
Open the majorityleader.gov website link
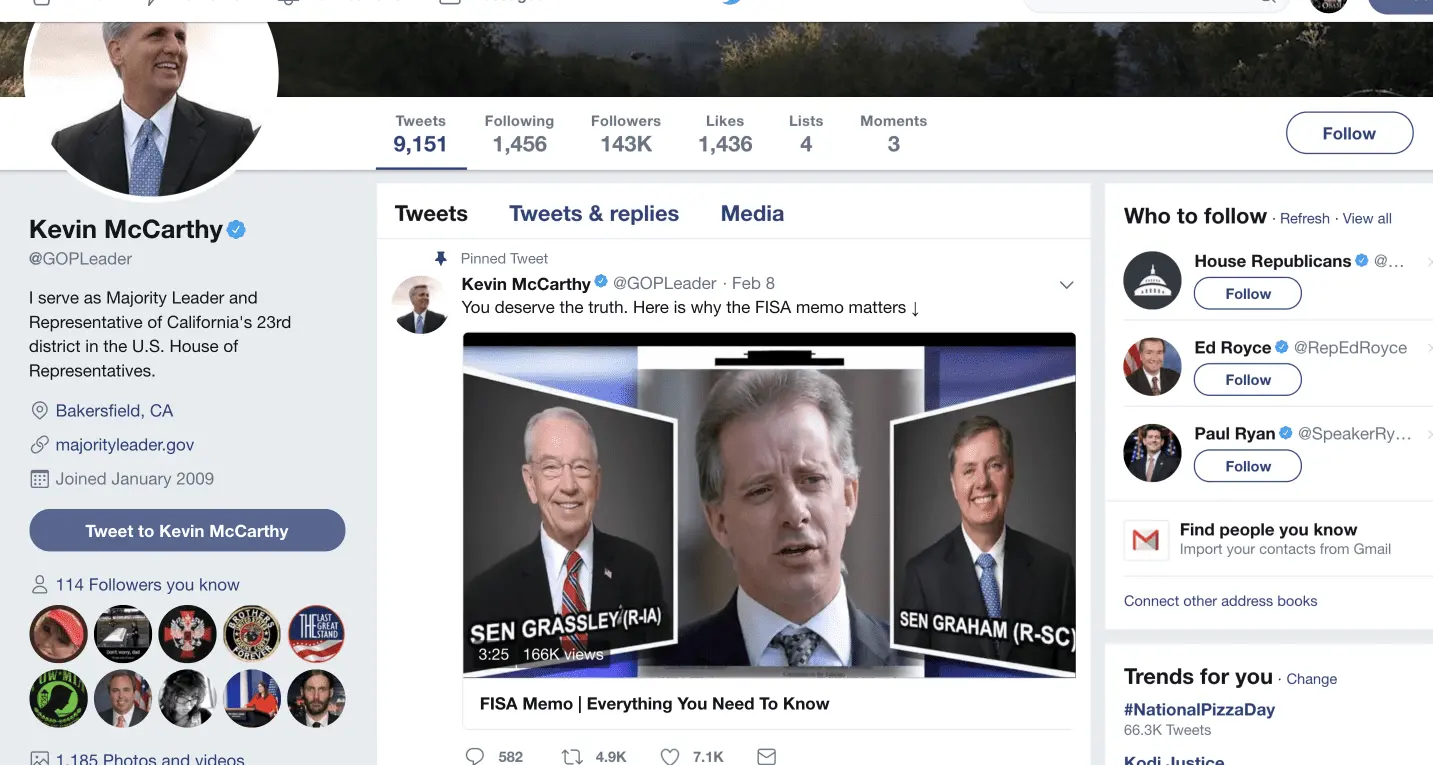[125, 445]
